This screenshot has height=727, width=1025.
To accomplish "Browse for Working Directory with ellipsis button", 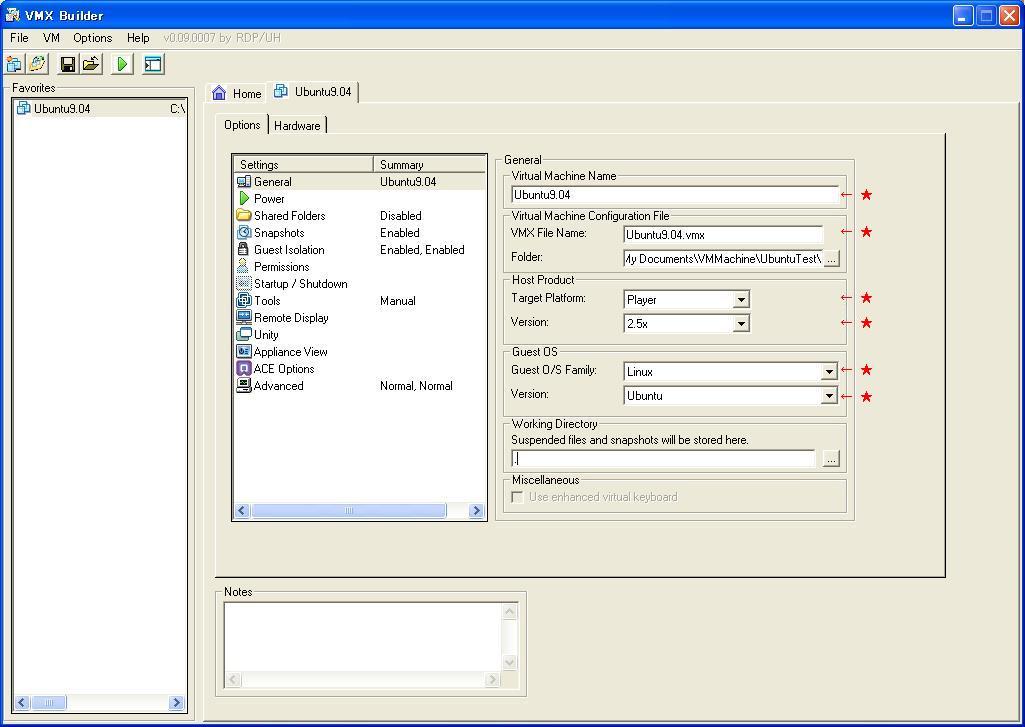I will (831, 459).
